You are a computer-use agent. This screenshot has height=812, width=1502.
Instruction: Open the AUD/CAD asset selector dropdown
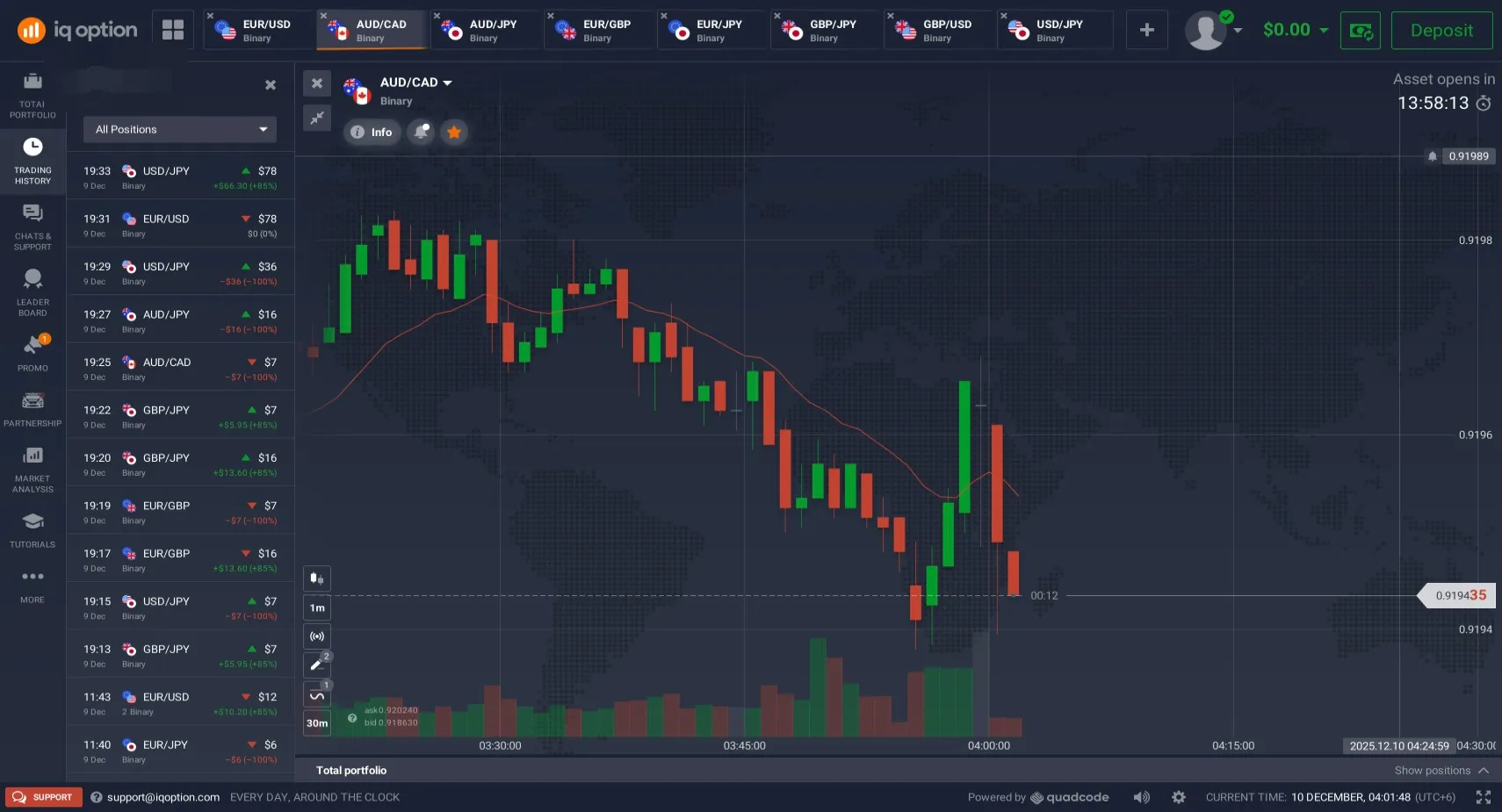pyautogui.click(x=415, y=82)
